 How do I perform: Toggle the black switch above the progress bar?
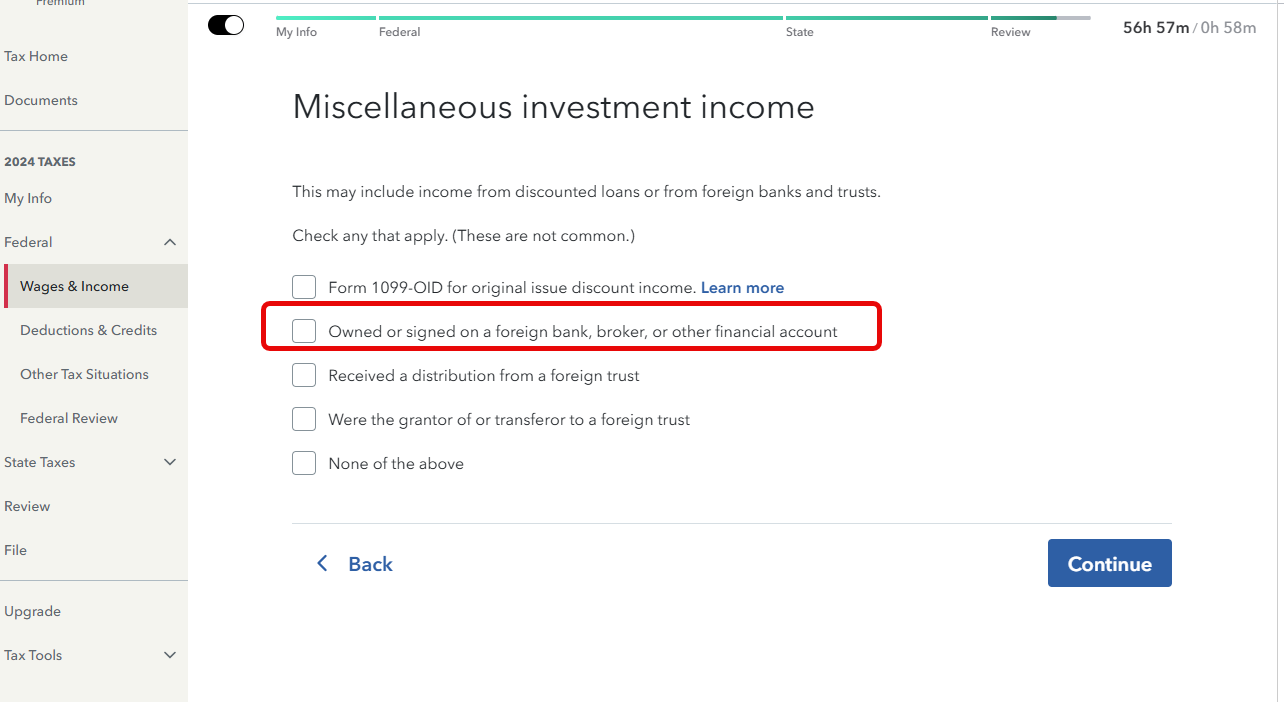pyautogui.click(x=226, y=26)
